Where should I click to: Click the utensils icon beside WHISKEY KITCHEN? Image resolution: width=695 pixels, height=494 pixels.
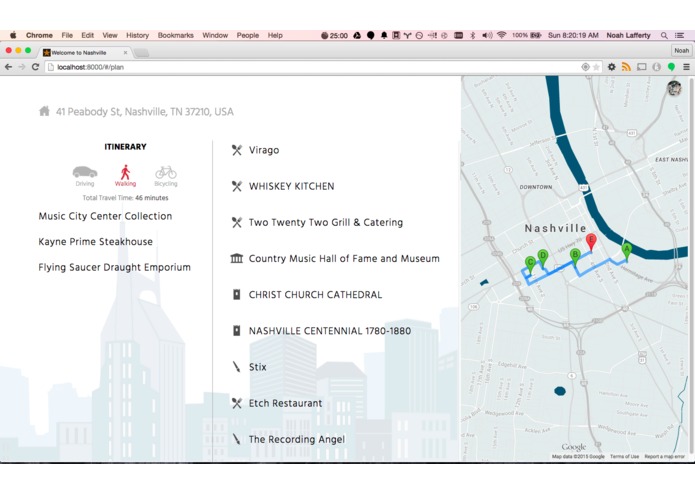click(x=237, y=187)
